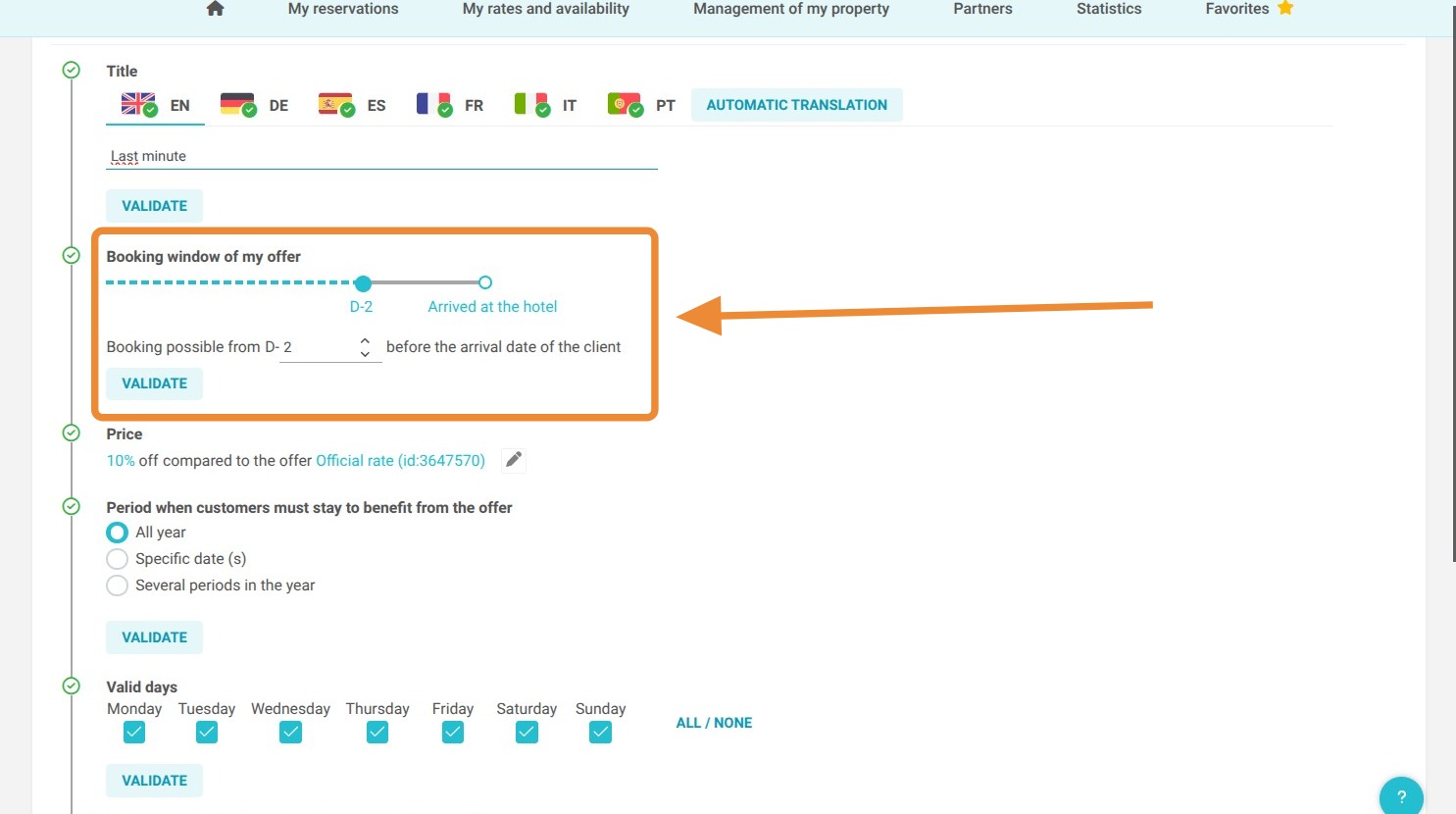Uncheck the Wednesday checkbox
Screen dimensions: 1456x814
pyautogui.click(x=290, y=733)
